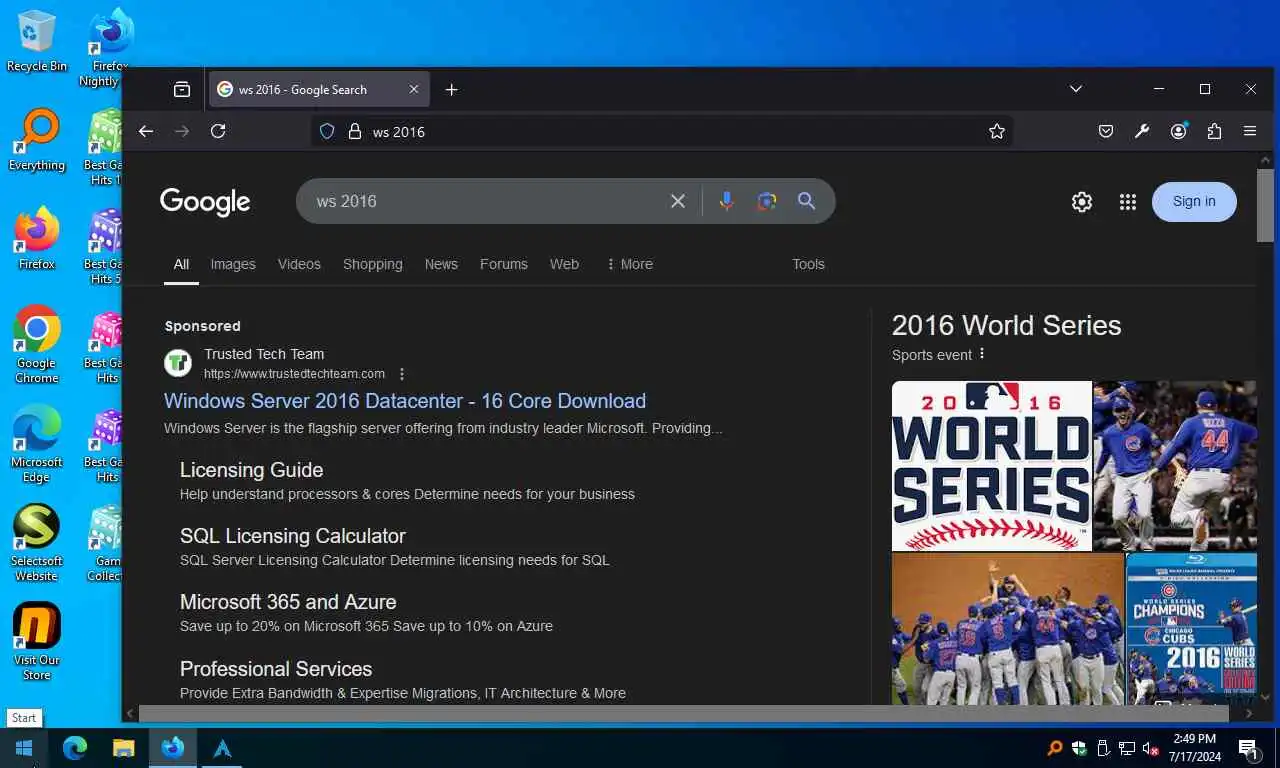Image resolution: width=1280 pixels, height=768 pixels.
Task: Open the 2016 World Series logo image
Action: tap(992, 466)
